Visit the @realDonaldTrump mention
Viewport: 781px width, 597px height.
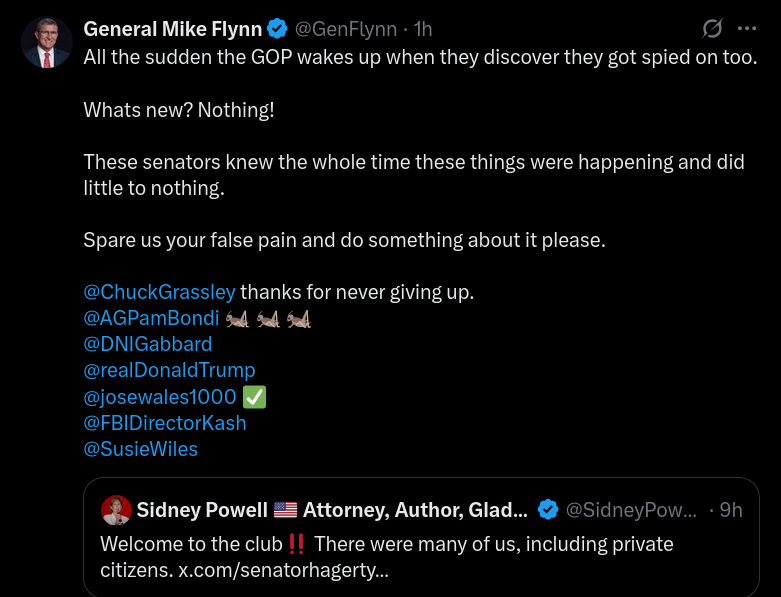click(169, 370)
